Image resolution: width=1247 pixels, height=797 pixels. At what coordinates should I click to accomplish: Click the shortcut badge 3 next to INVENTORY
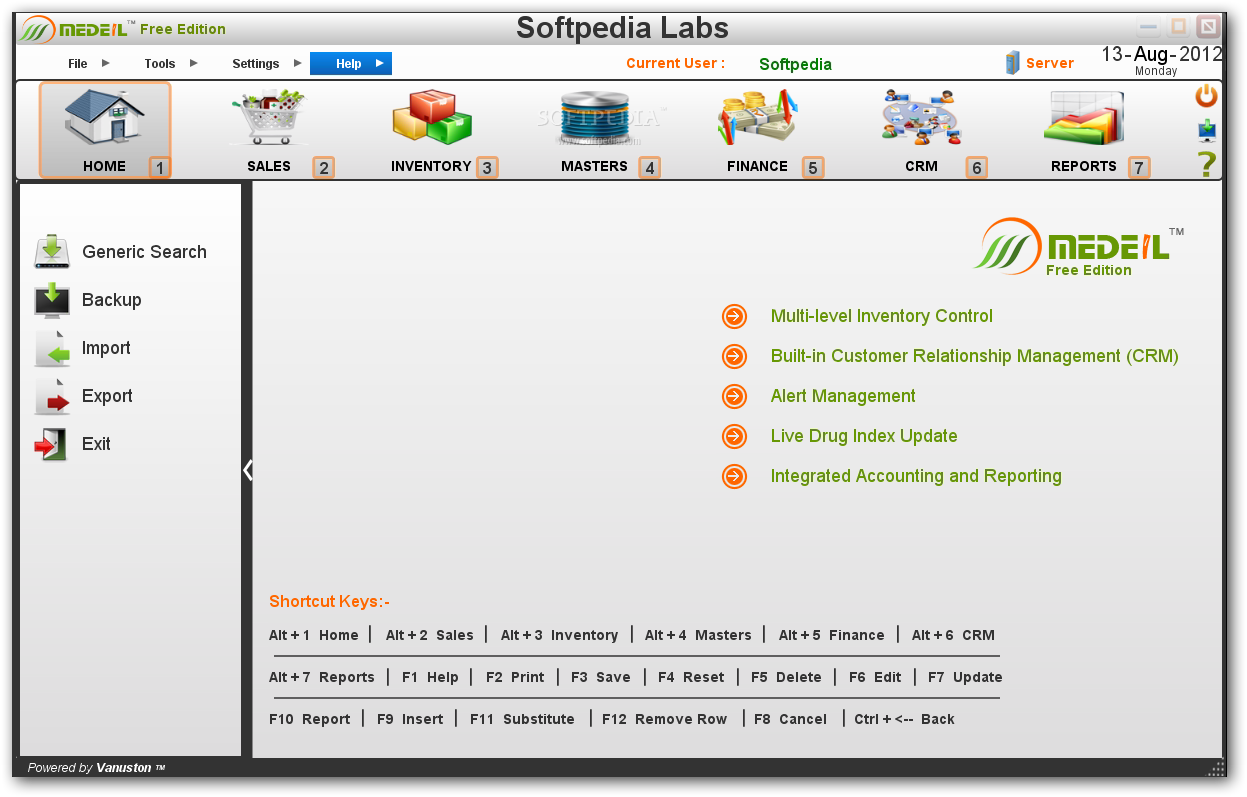487,168
